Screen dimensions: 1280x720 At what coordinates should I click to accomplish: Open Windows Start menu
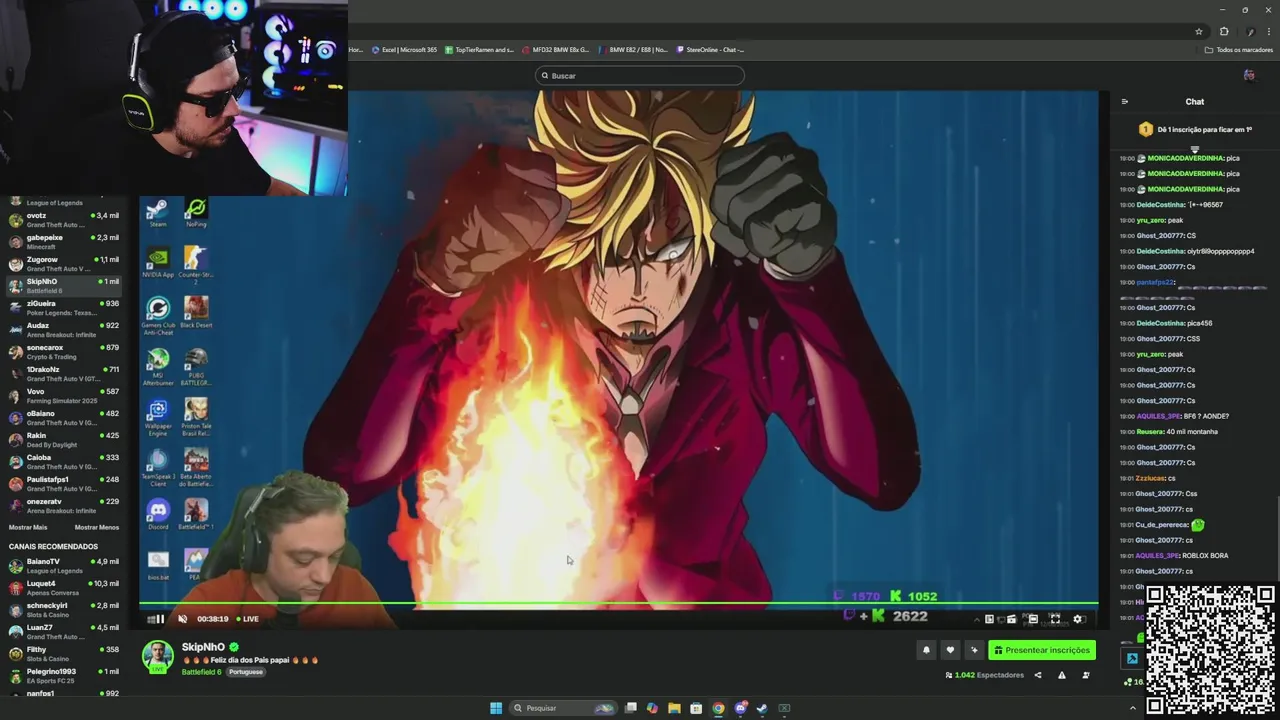pyautogui.click(x=495, y=708)
